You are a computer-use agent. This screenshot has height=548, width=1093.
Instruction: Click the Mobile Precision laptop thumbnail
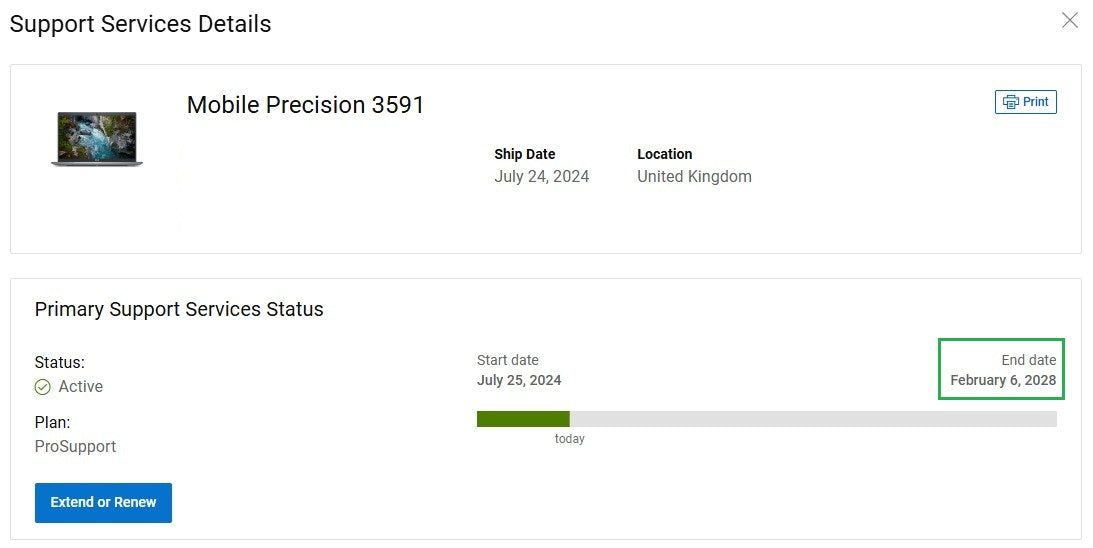coord(97,139)
